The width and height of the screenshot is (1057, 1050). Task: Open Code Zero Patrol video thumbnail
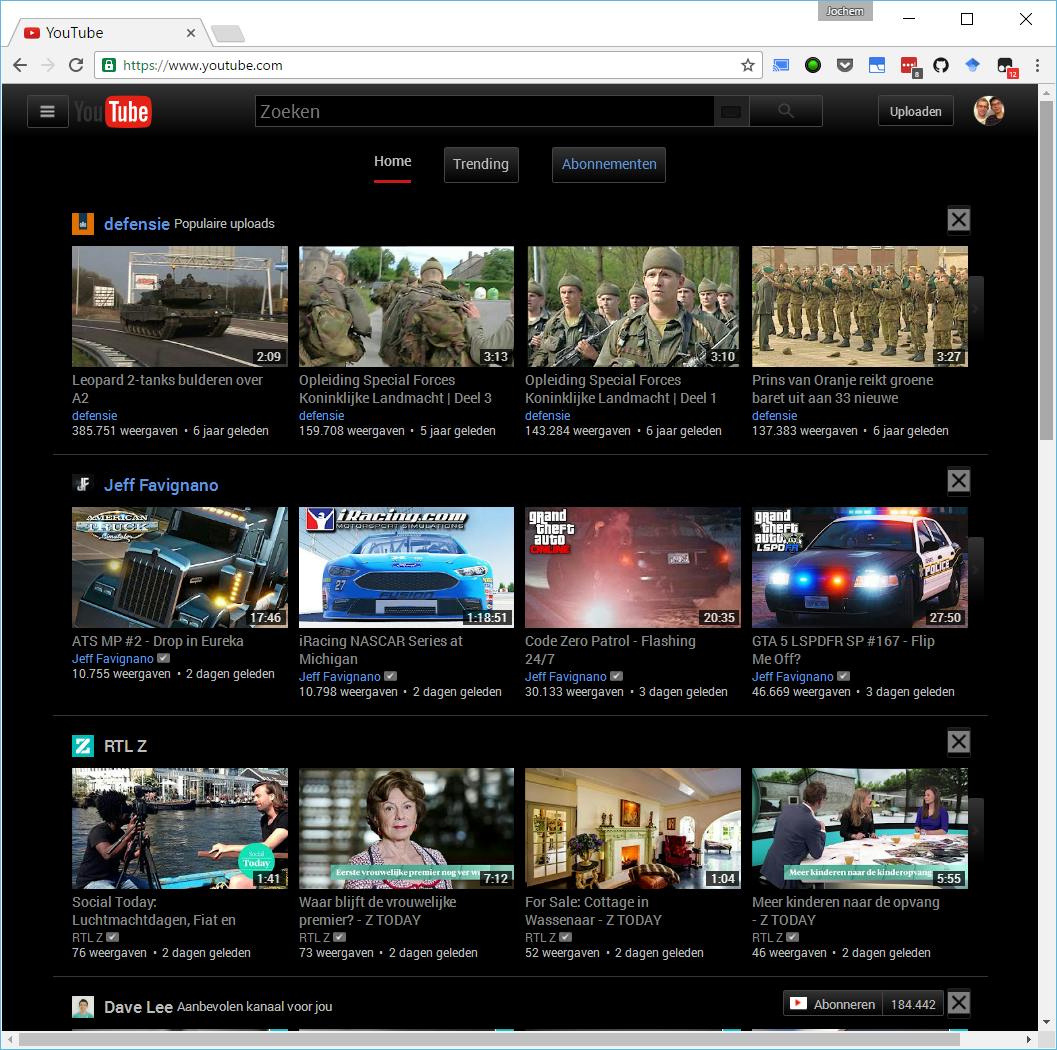pyautogui.click(x=633, y=567)
